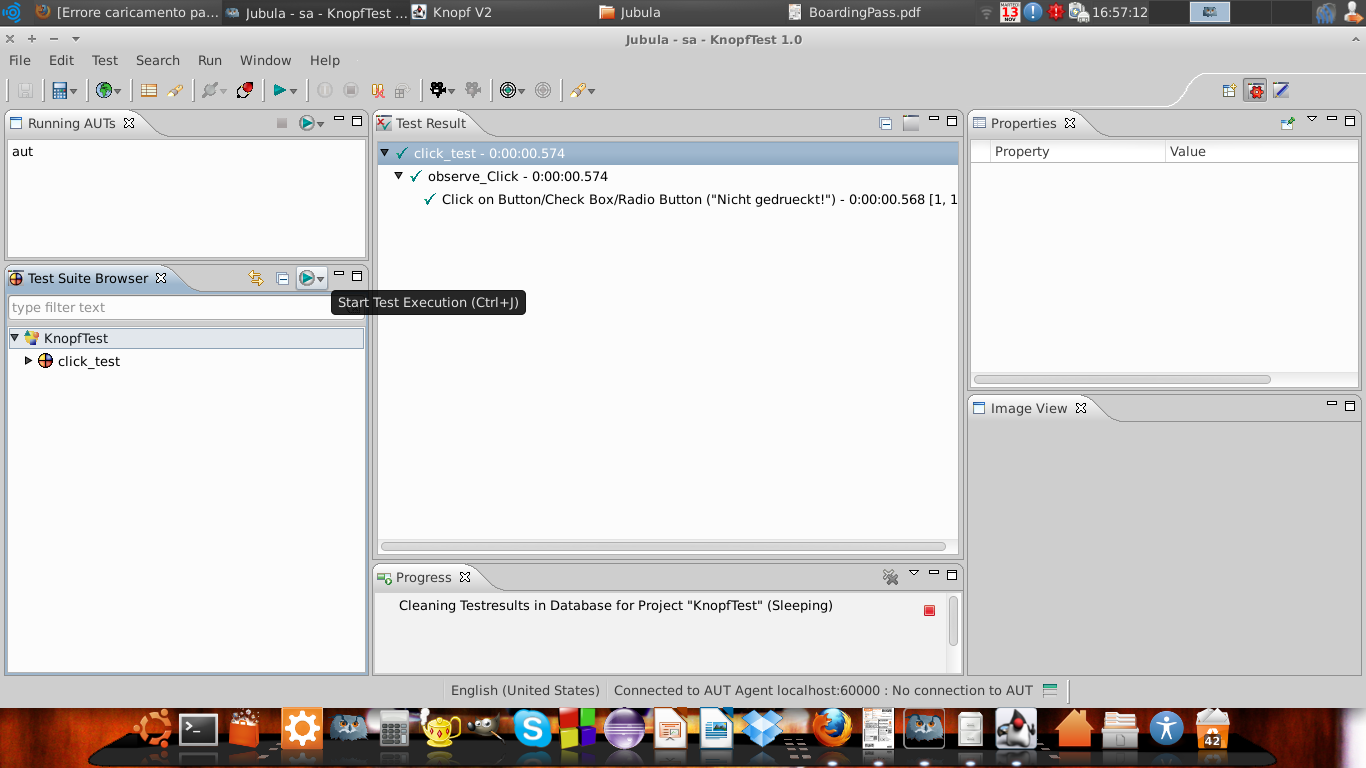The image size is (1366, 768).
Task: Open the Help menu
Action: point(325,60)
